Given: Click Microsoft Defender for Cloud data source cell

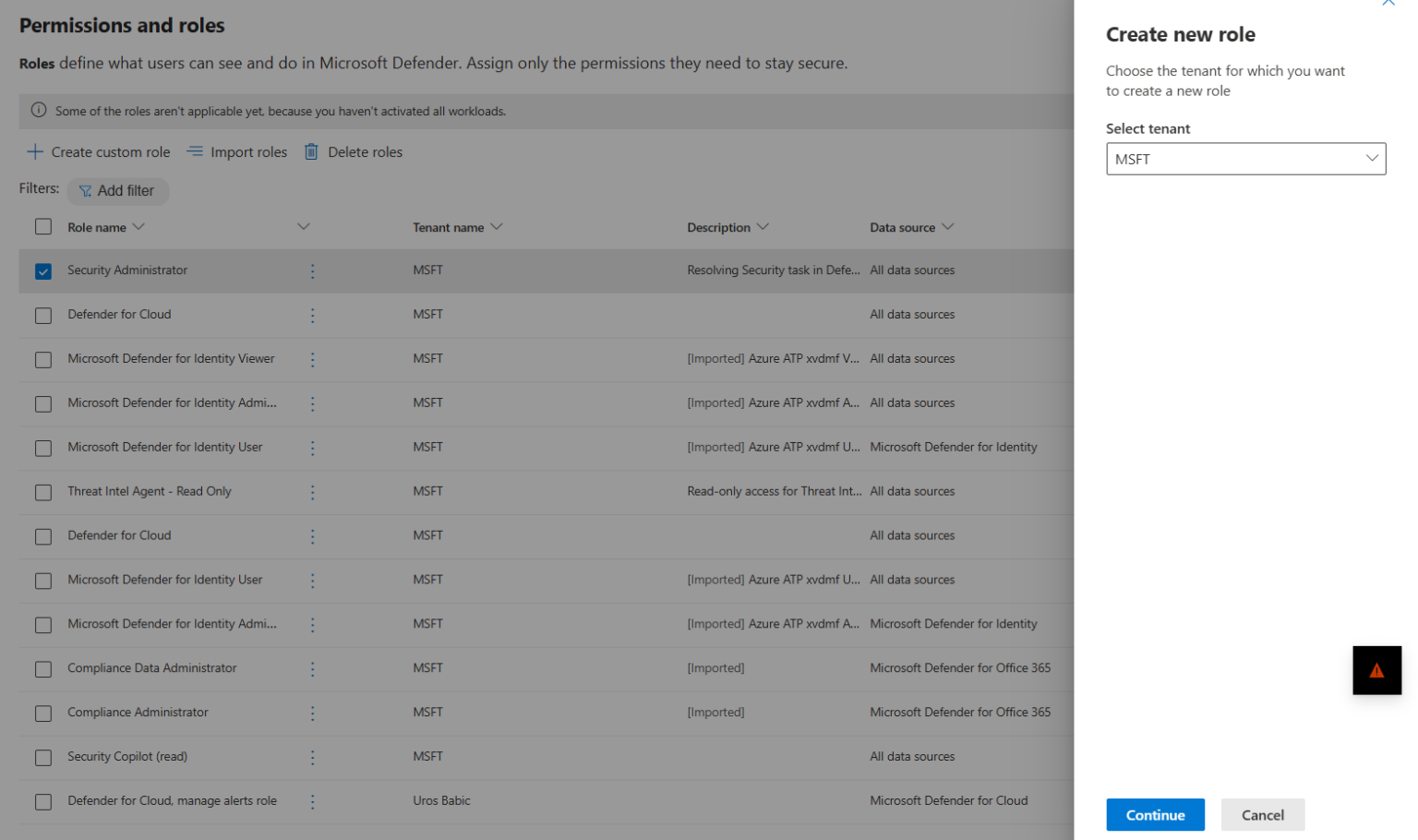Looking at the screenshot, I should pyautogui.click(x=948, y=800).
